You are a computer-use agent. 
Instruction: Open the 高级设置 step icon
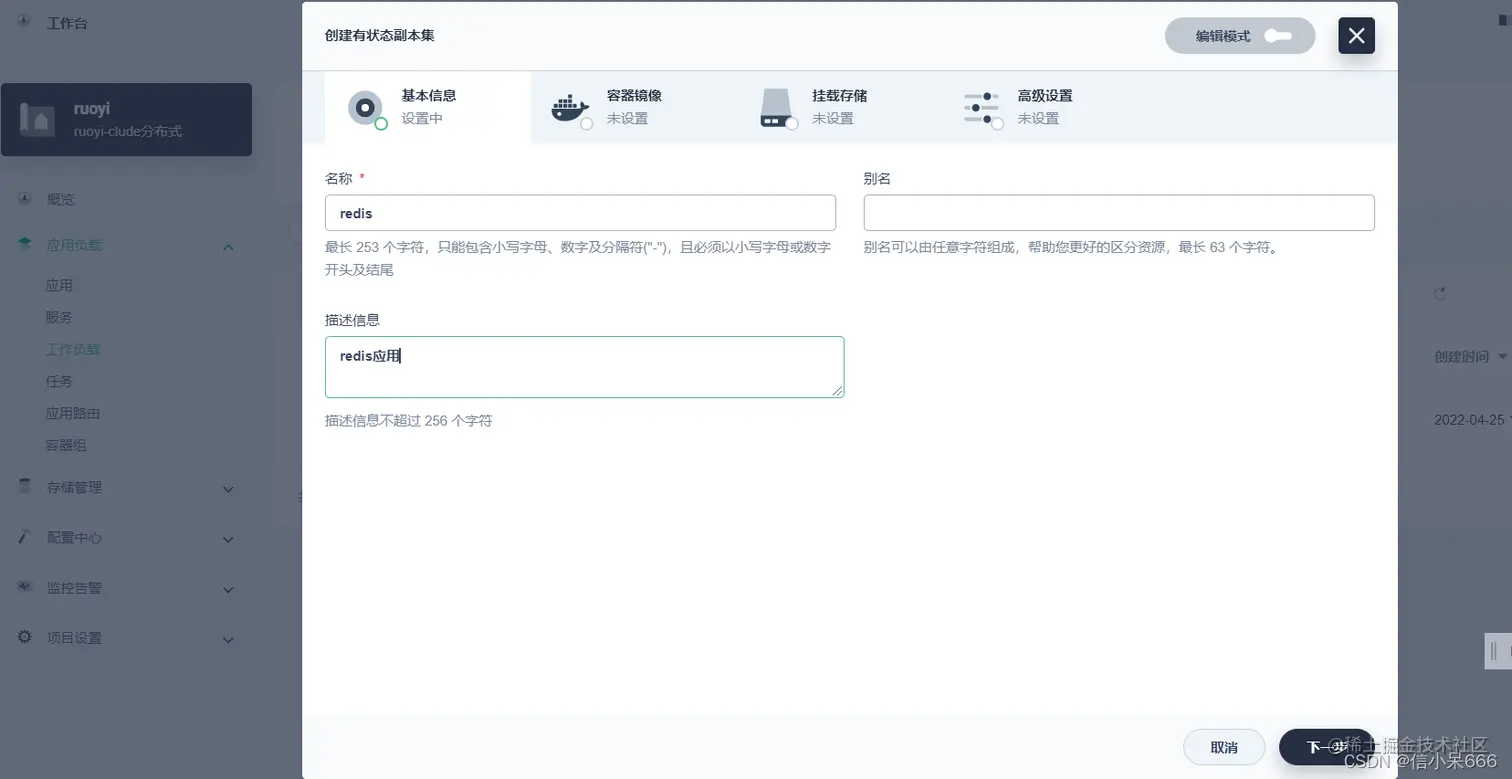(x=982, y=107)
